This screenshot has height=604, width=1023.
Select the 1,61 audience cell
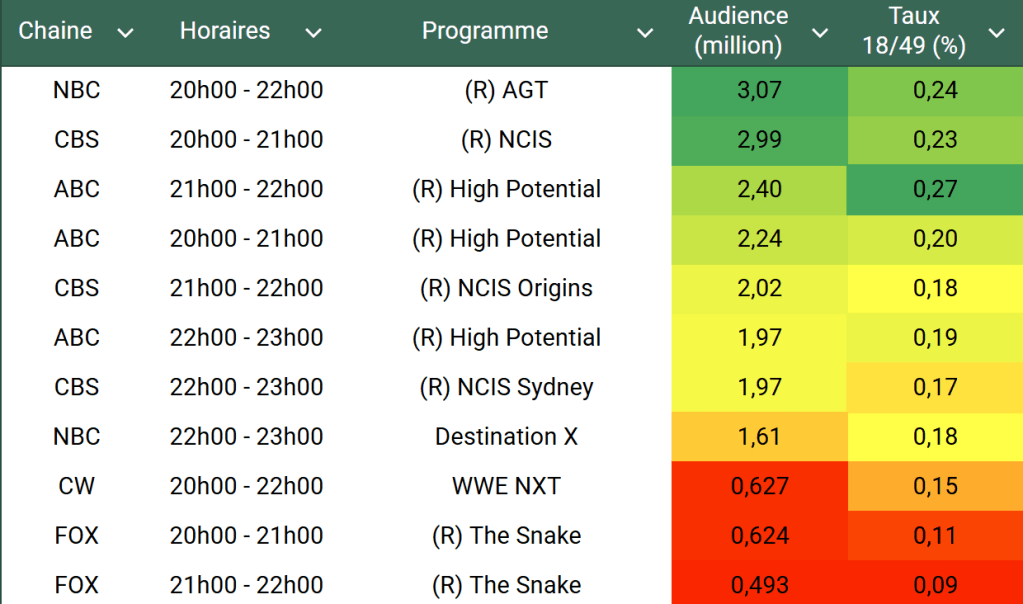pos(759,437)
